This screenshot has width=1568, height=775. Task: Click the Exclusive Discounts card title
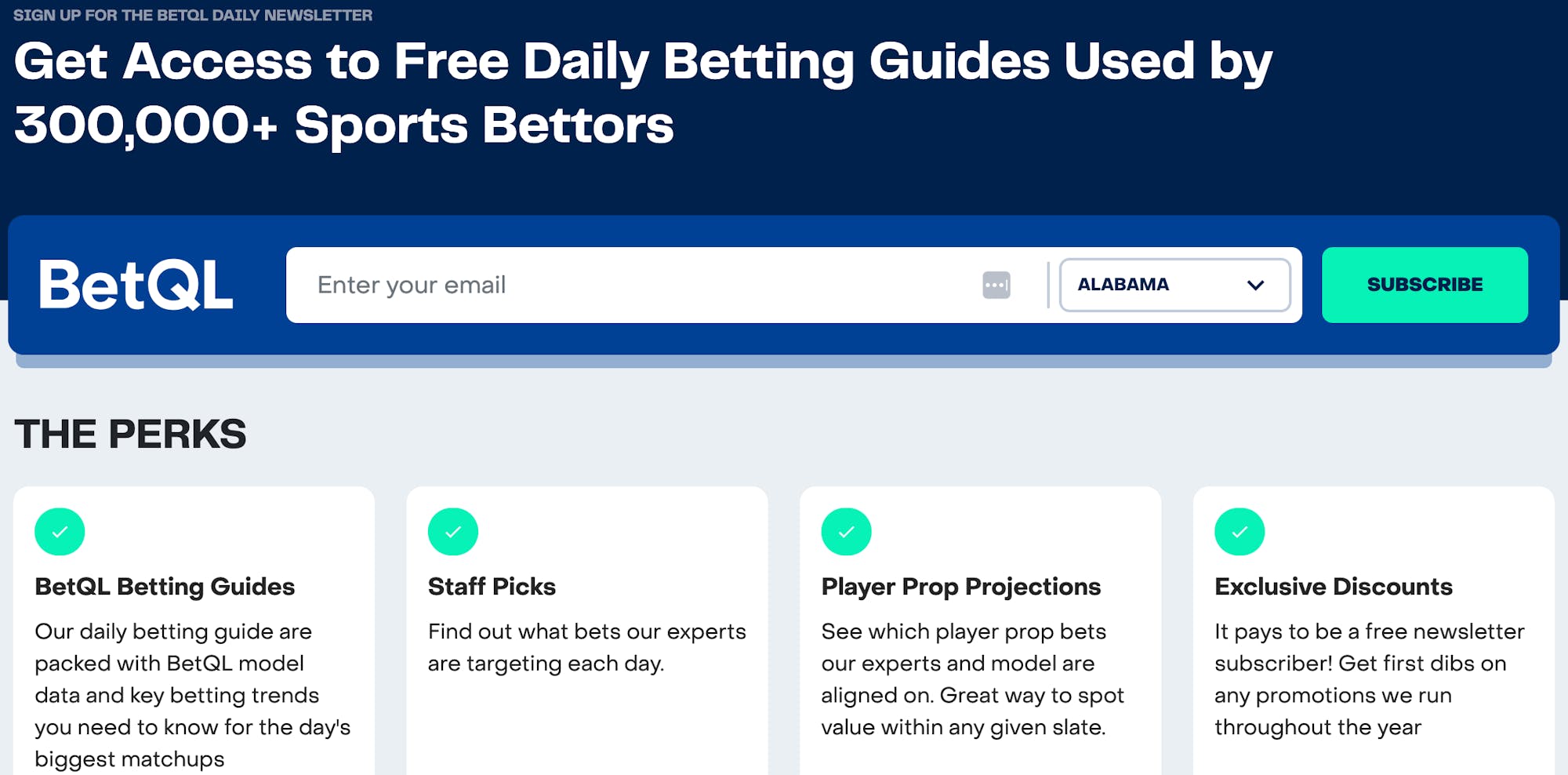coord(1333,587)
